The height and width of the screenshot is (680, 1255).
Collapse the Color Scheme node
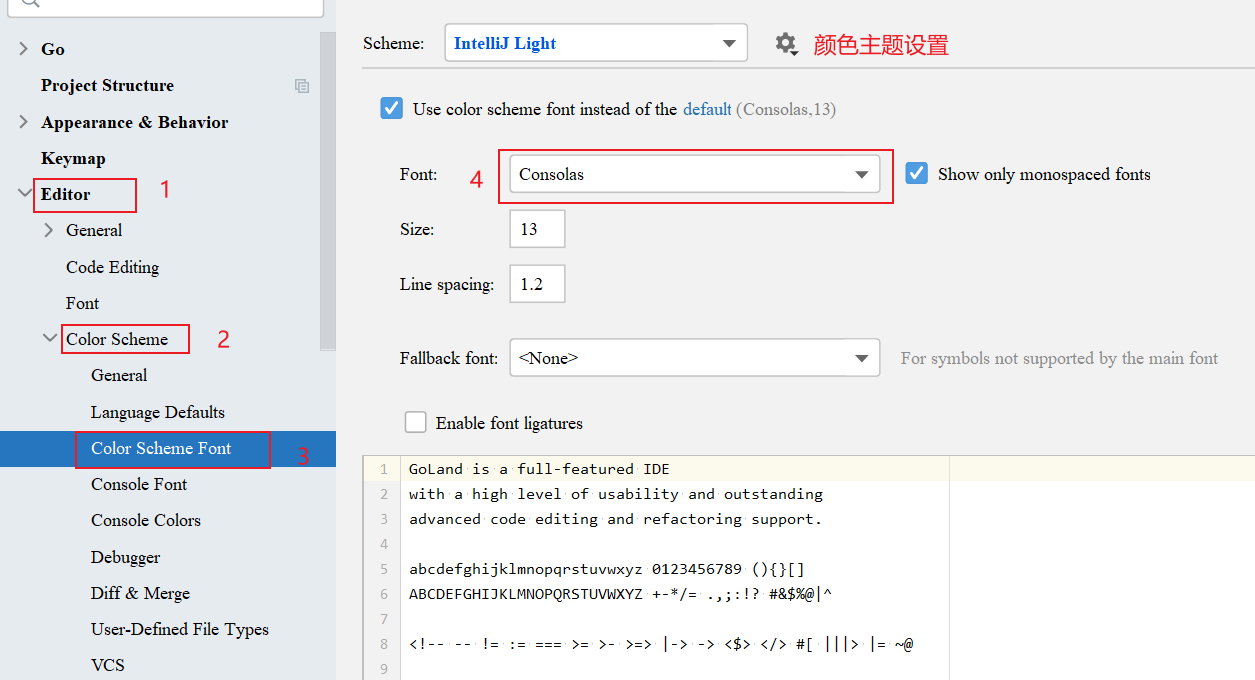[49, 339]
